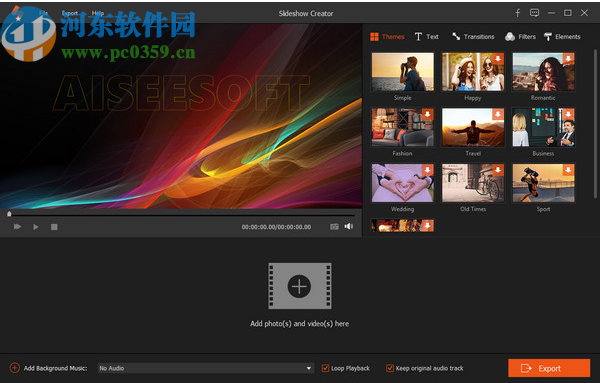Click the Export button
This screenshot has height=383, width=601.
[x=549, y=368]
